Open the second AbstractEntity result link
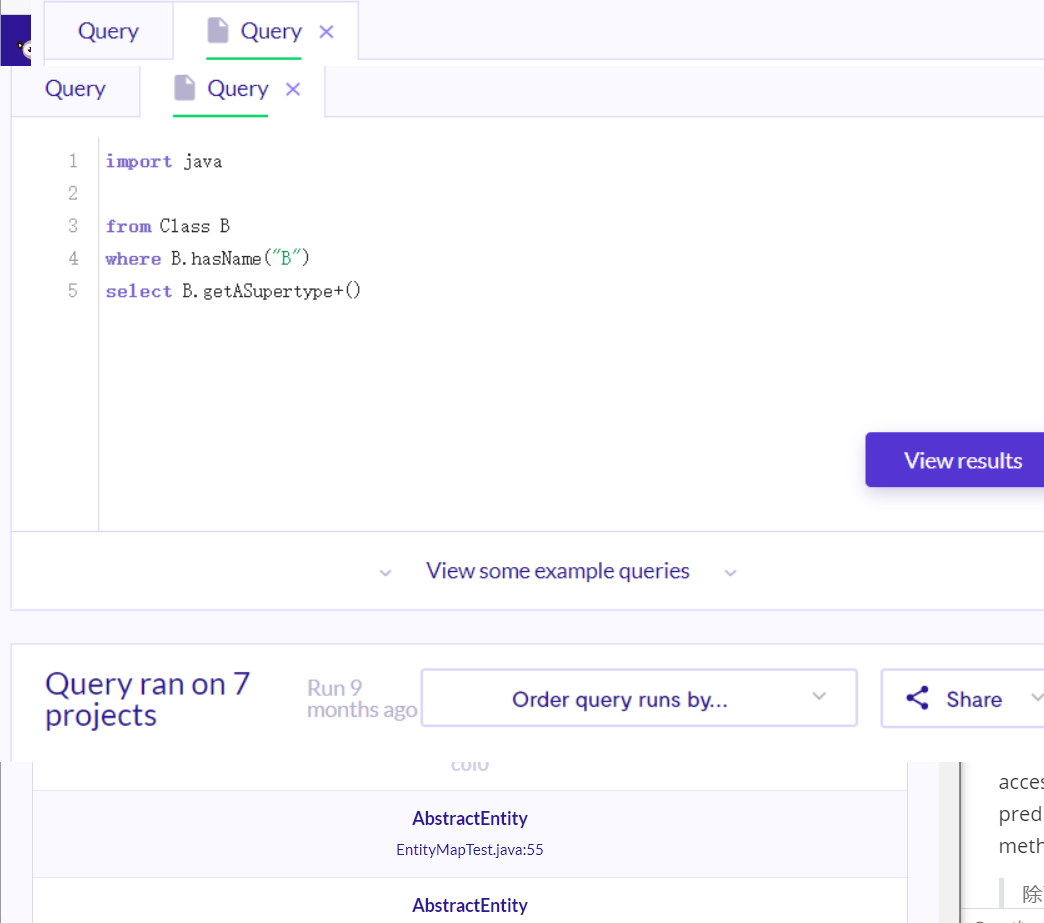1044x923 pixels. (x=469, y=906)
